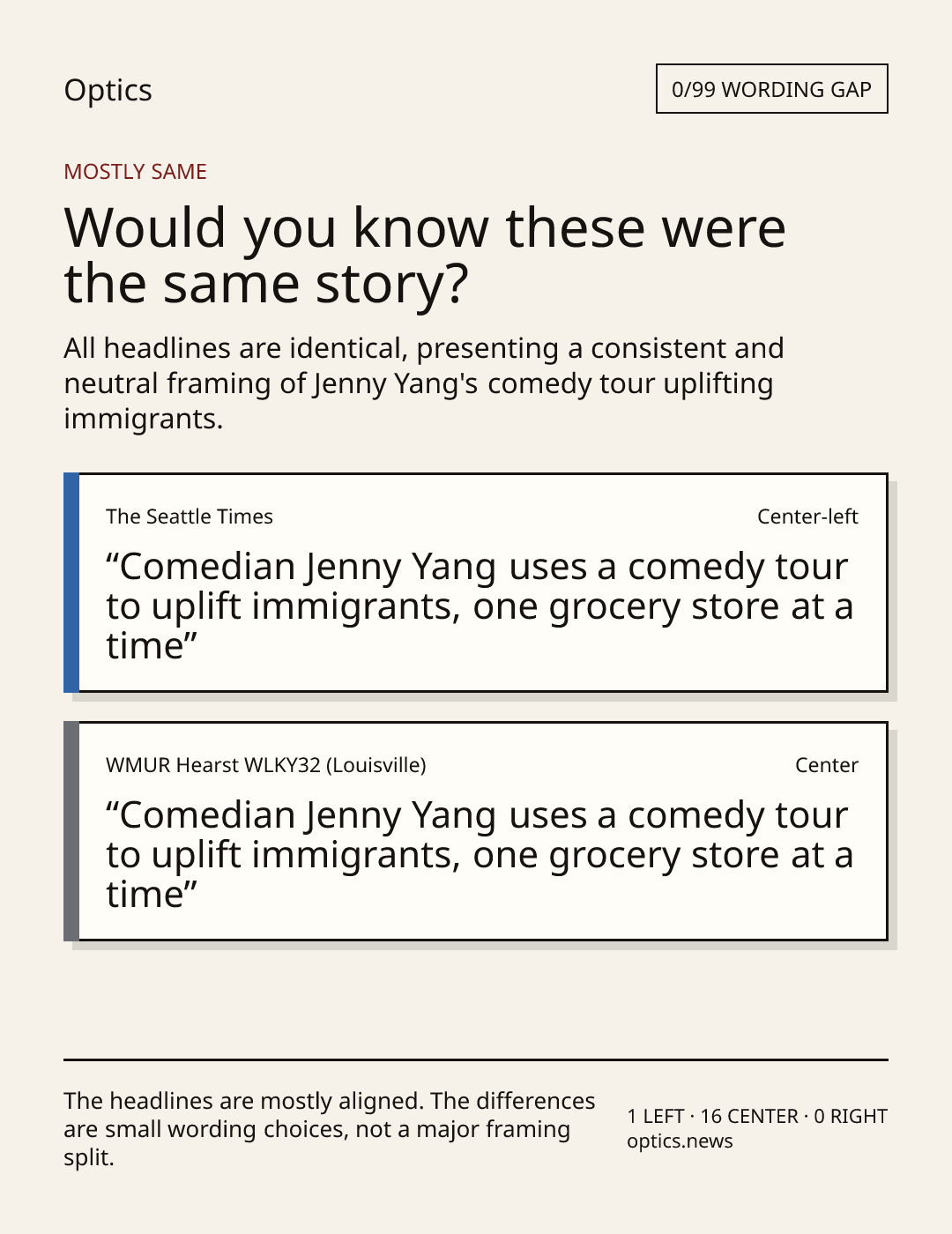Click the Center bias label
This screenshot has height=1234, width=952.
tap(827, 765)
